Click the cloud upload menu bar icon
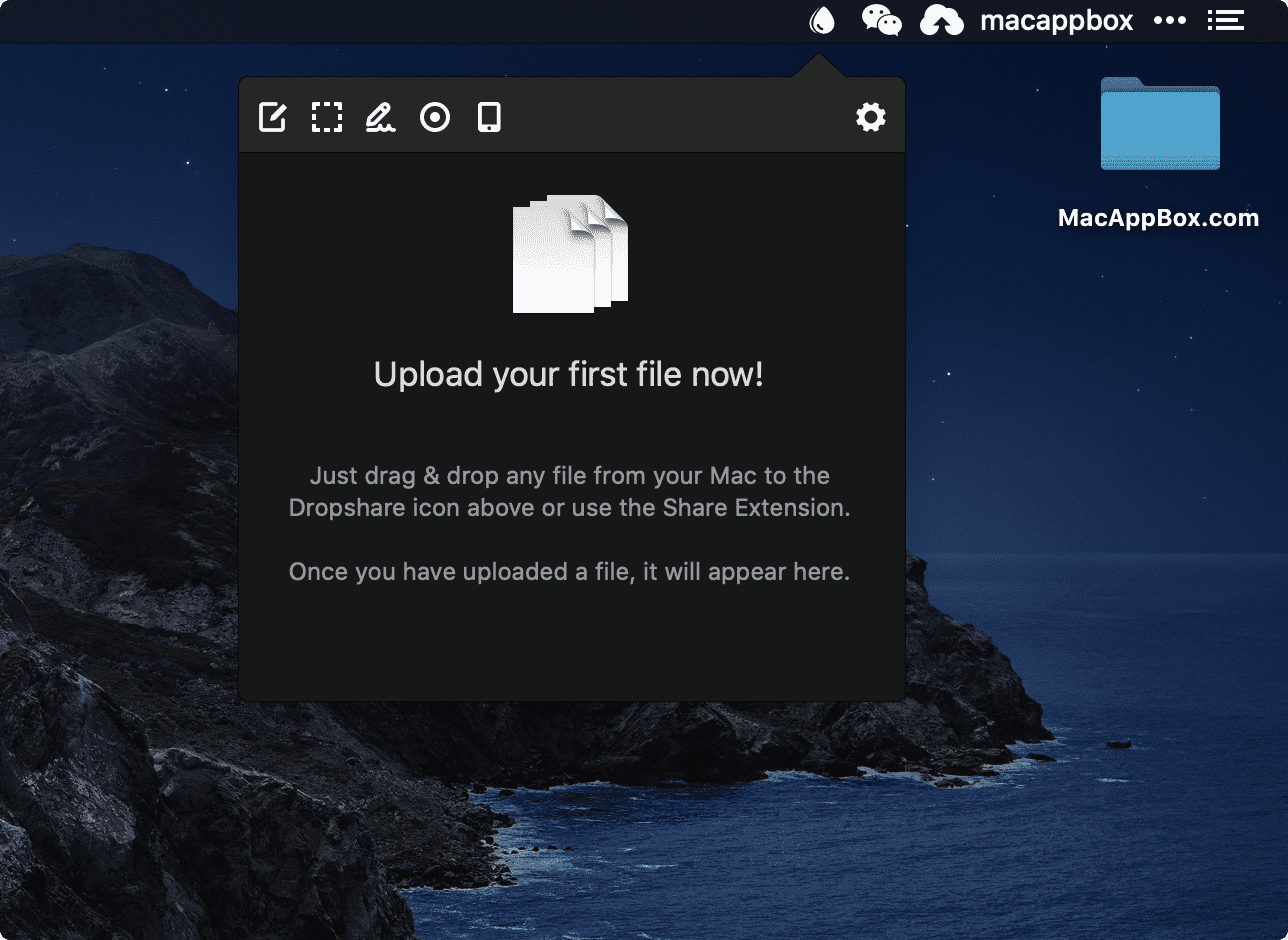This screenshot has width=1288, height=940. coord(942,20)
